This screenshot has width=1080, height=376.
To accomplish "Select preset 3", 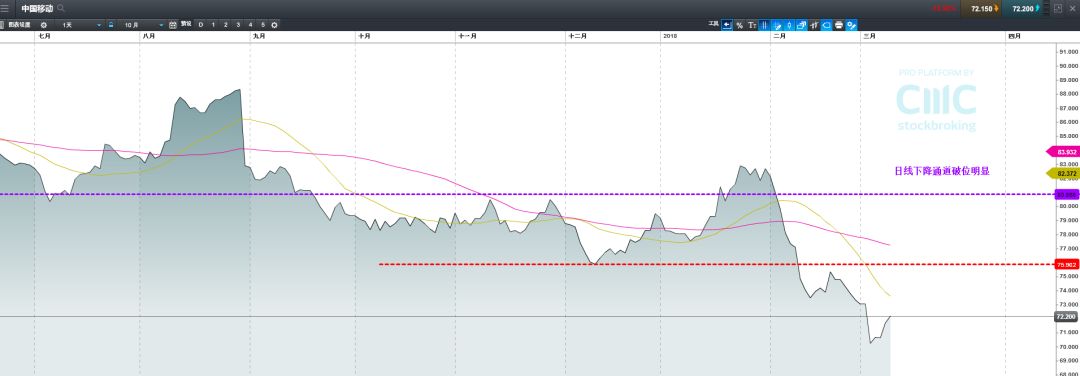I will [x=238, y=25].
